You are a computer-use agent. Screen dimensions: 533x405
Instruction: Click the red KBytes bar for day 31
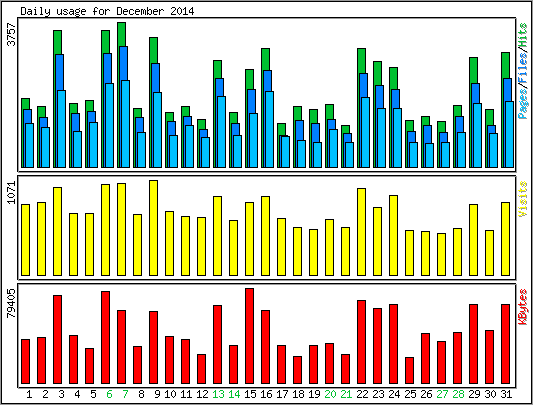click(x=505, y=344)
